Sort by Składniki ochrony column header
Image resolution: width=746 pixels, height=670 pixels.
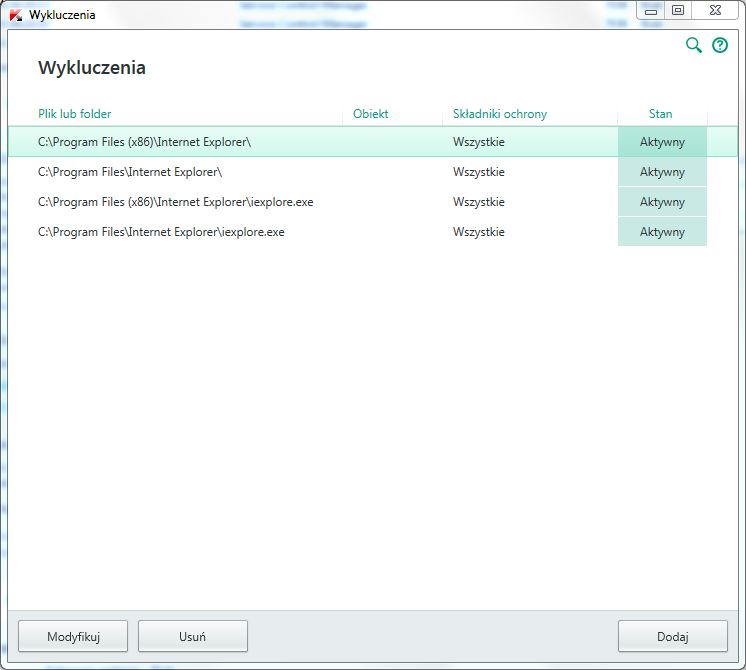(500, 114)
